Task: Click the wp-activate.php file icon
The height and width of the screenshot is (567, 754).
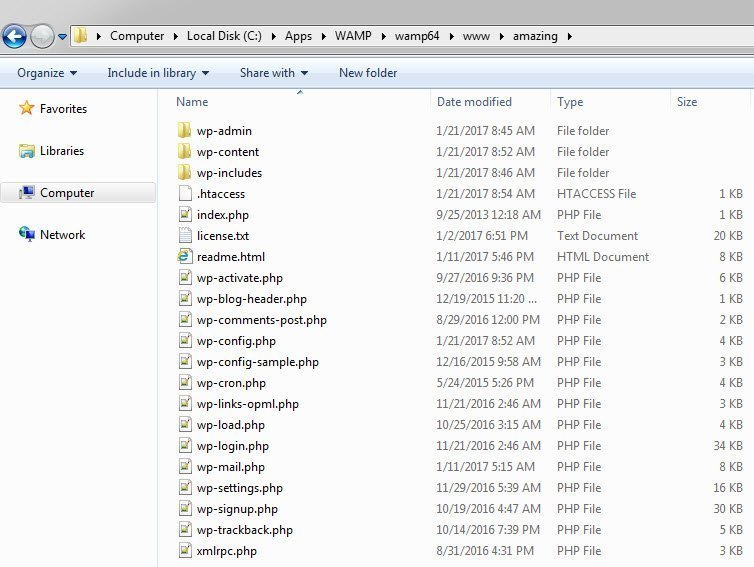Action: click(185, 277)
